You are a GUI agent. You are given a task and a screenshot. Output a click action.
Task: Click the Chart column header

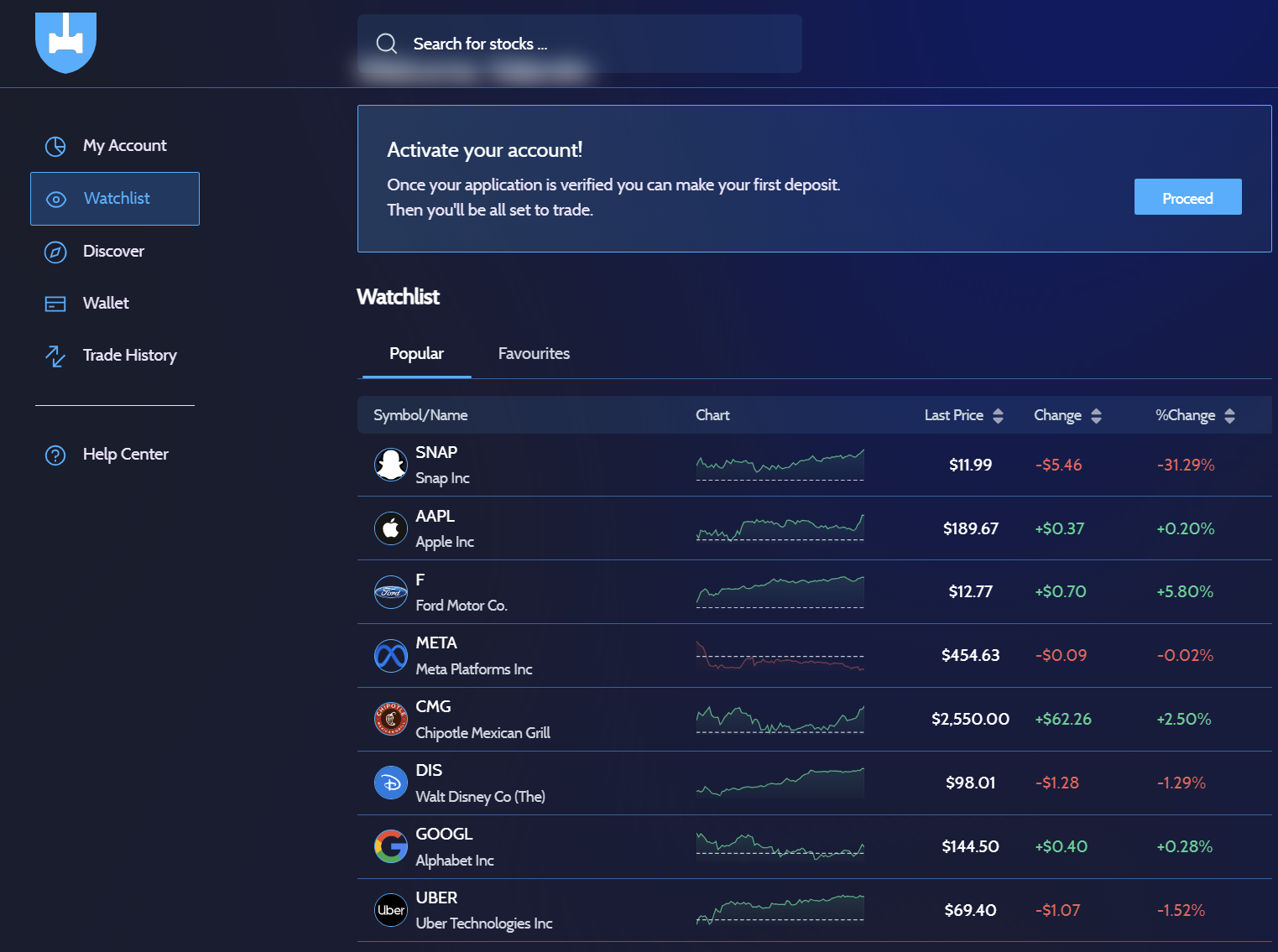[x=712, y=415]
